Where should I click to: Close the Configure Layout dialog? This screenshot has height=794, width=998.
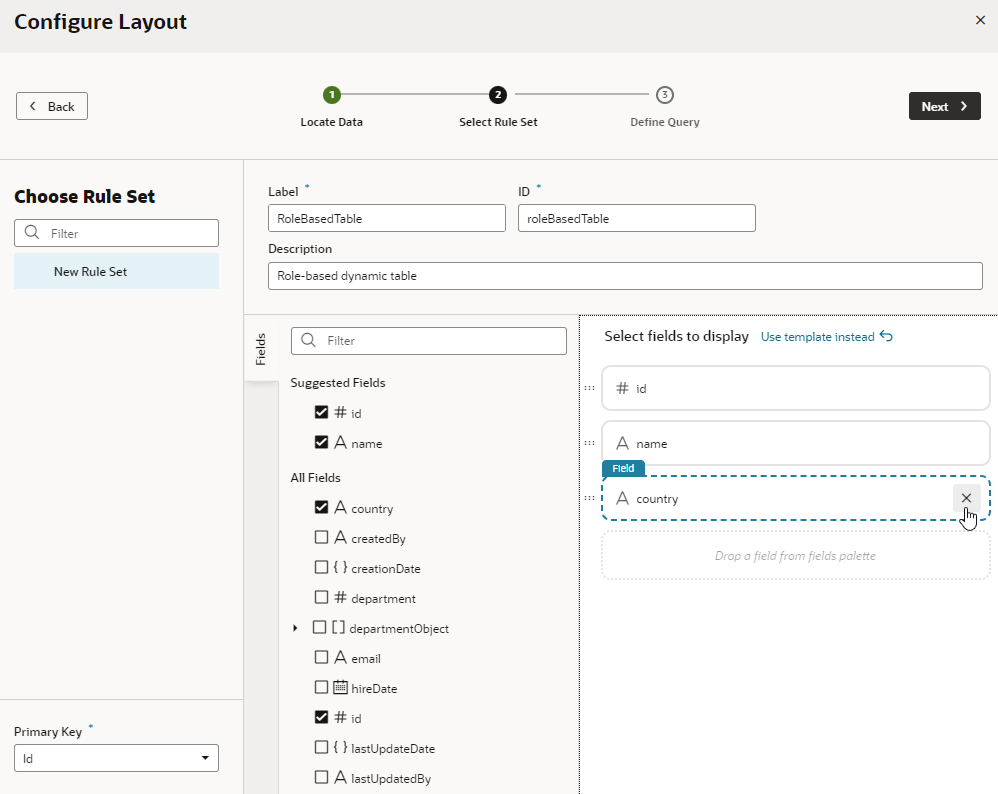click(980, 20)
